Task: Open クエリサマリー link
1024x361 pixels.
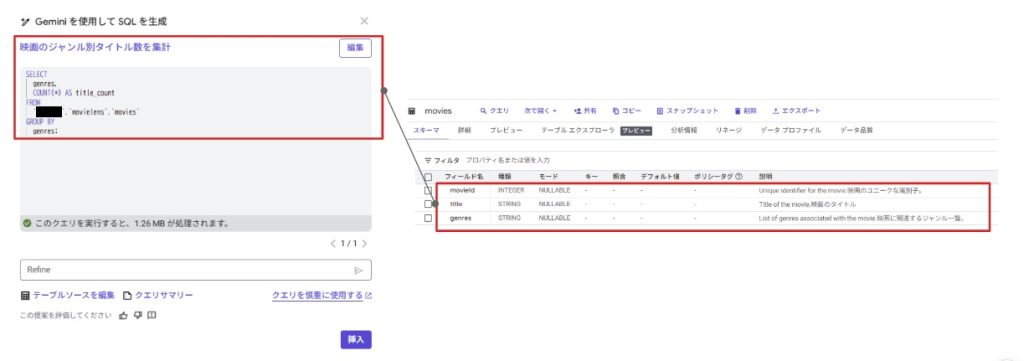Action: tap(158, 295)
